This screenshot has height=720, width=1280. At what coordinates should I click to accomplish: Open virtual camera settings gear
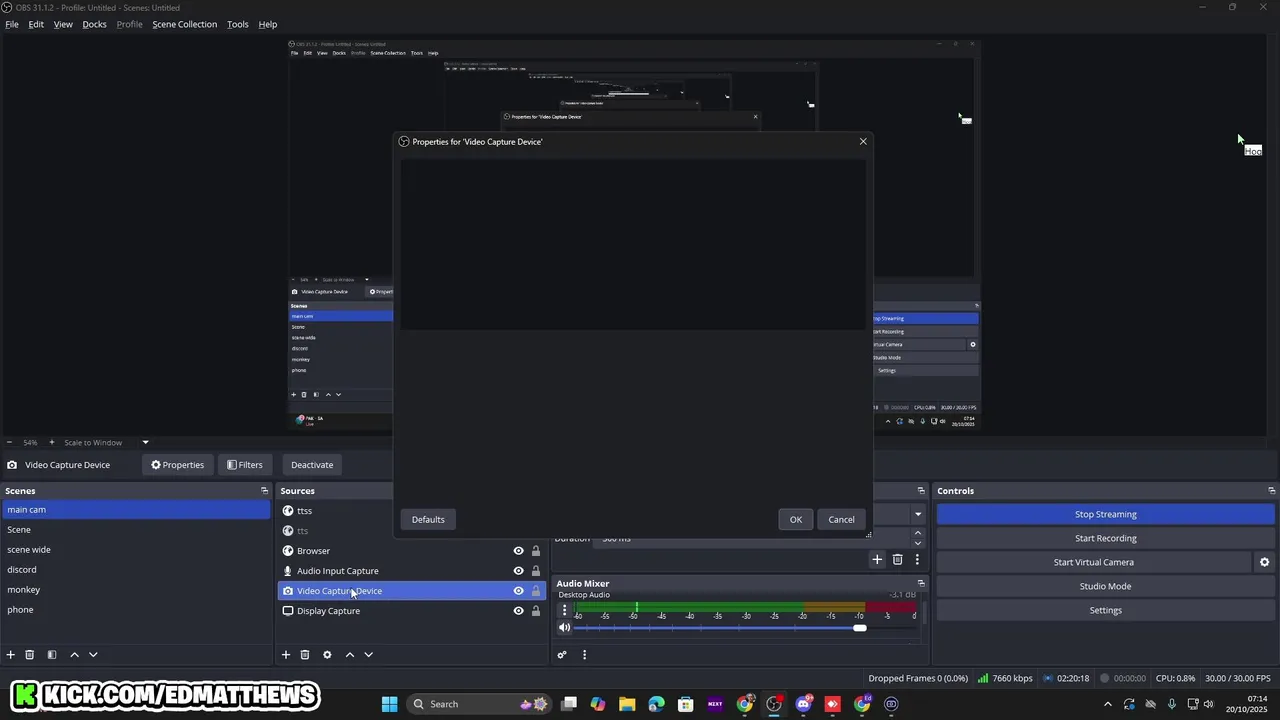pos(1264,562)
